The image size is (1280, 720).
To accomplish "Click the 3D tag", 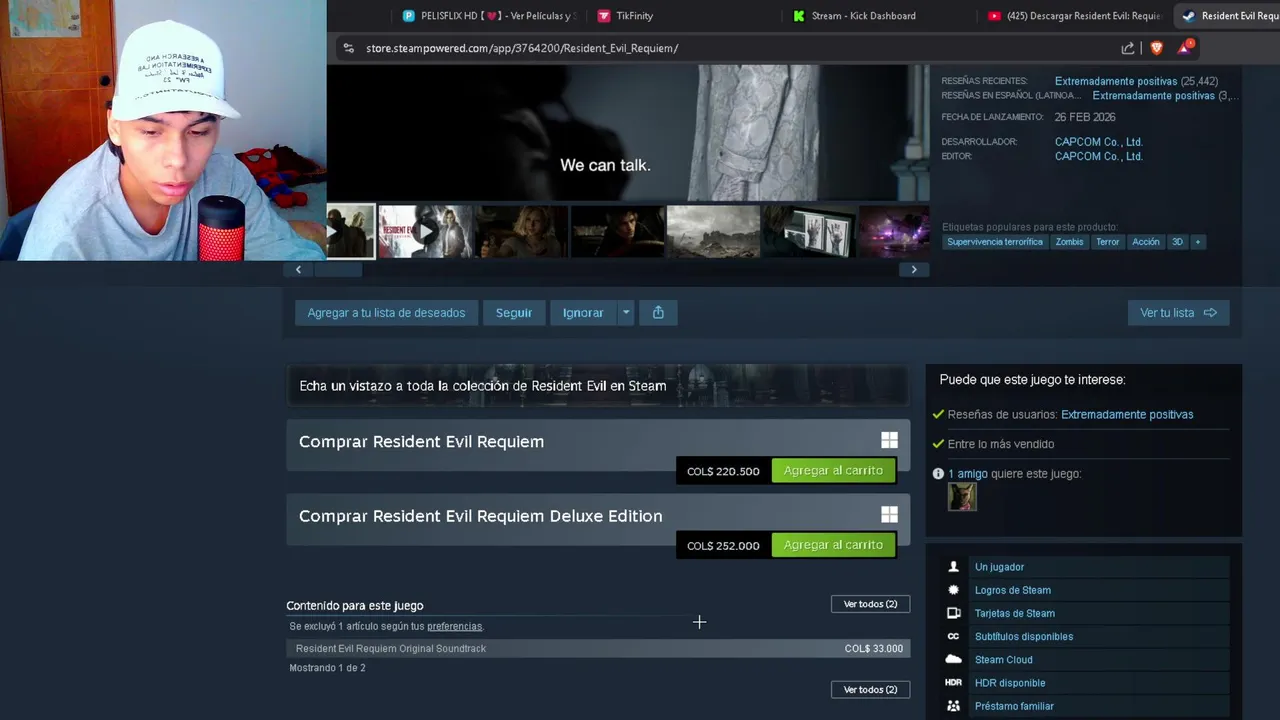I will click(x=1177, y=242).
